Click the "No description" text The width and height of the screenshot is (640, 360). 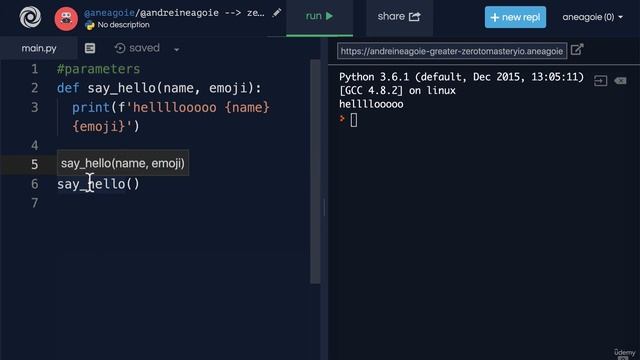pyautogui.click(x=123, y=25)
